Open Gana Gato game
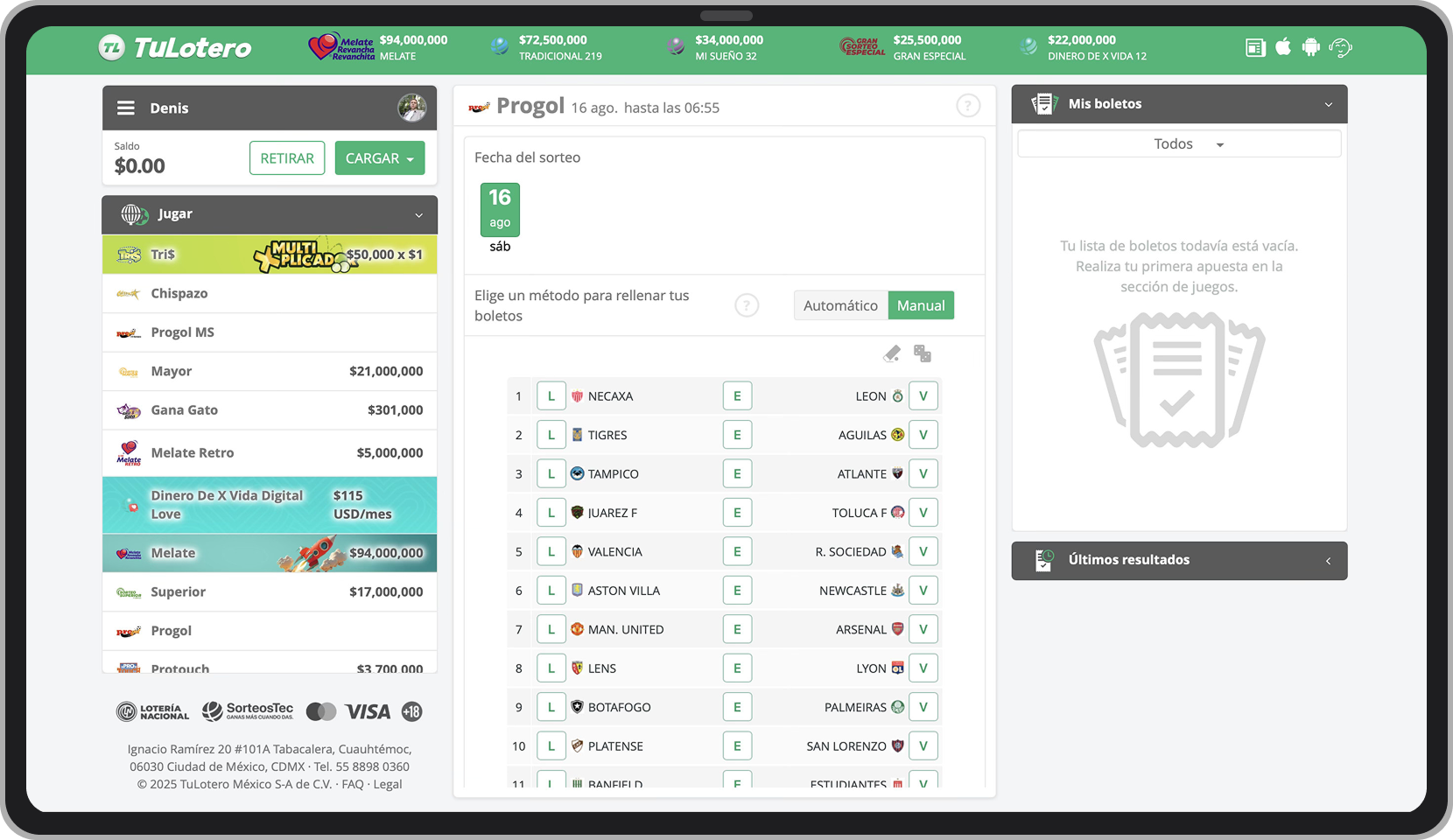This screenshot has height=840, width=1453. click(x=270, y=409)
